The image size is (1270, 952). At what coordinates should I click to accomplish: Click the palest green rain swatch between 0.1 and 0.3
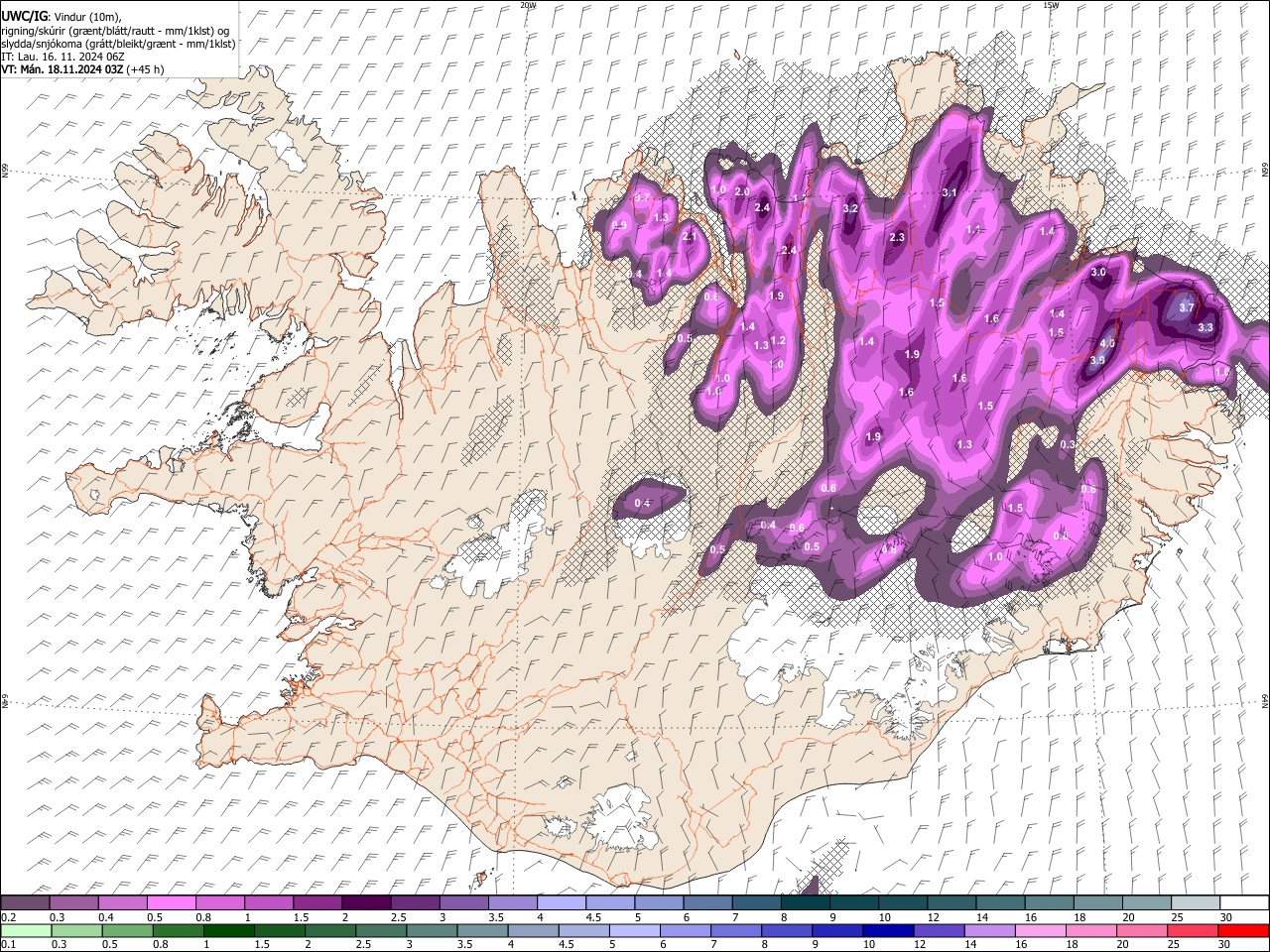pos(25,930)
